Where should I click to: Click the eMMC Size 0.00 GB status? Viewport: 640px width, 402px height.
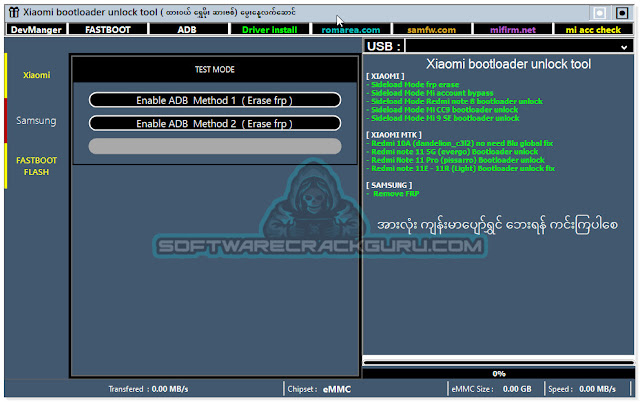click(491, 389)
